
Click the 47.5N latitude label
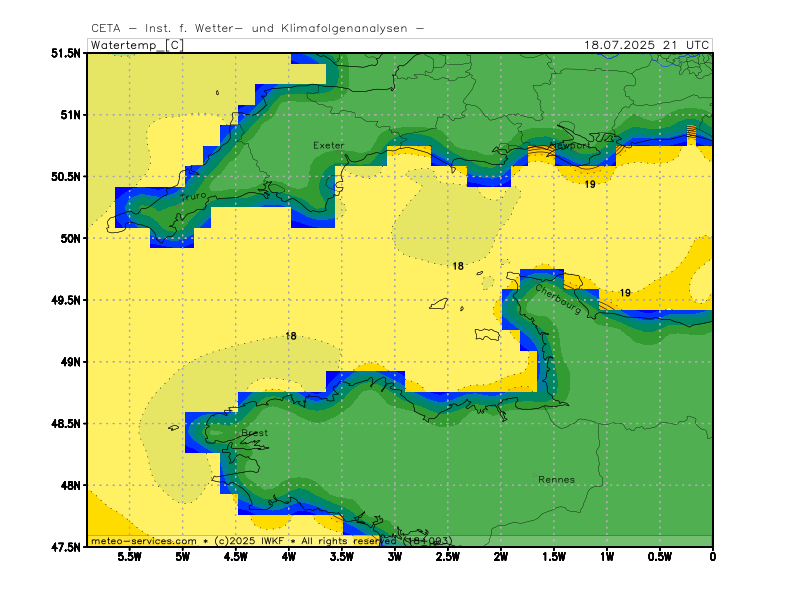pos(66,547)
